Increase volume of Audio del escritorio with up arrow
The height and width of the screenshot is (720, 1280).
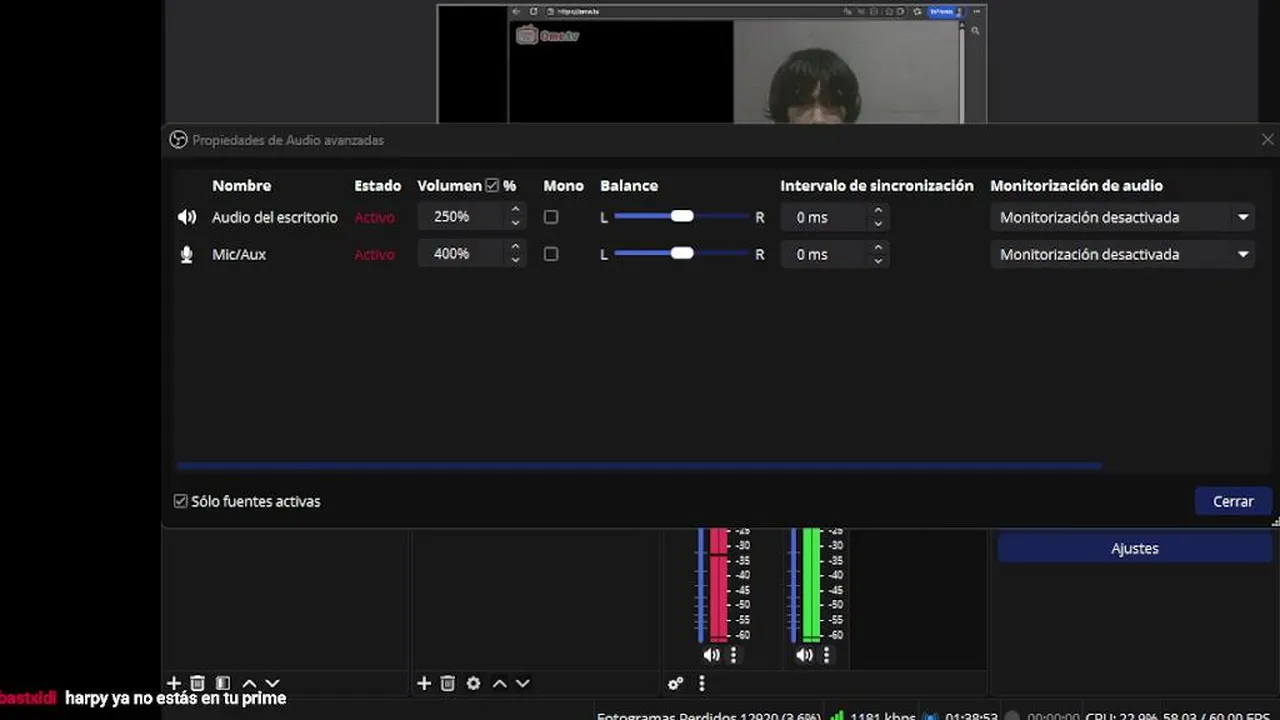(515, 211)
